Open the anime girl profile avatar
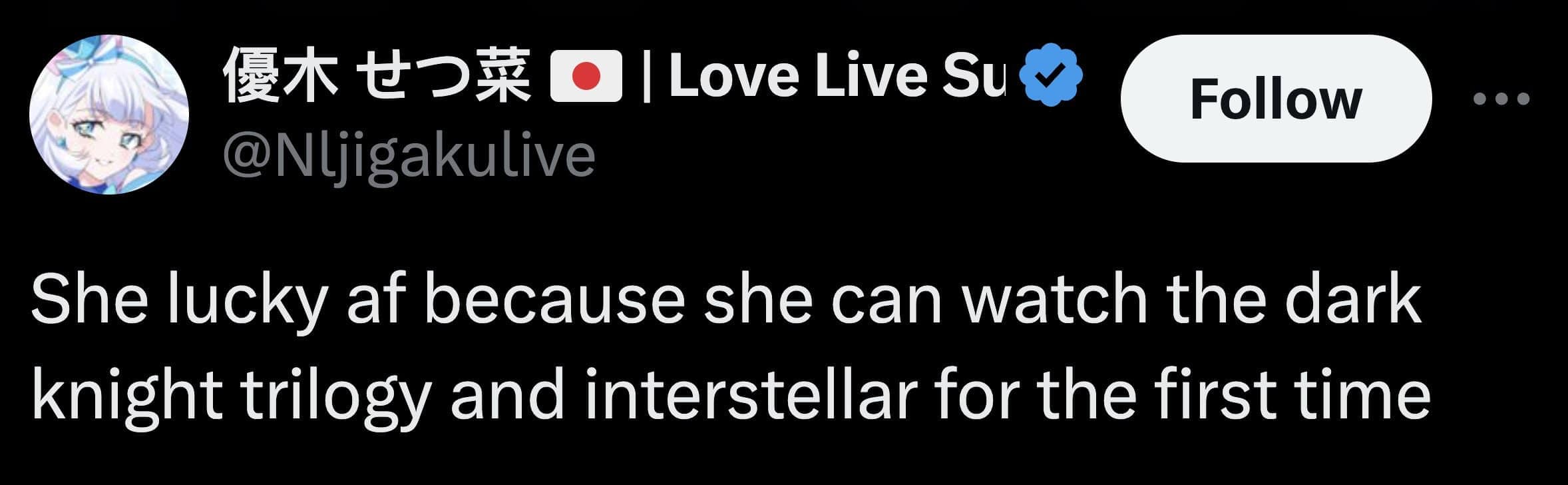Image resolution: width=1568 pixels, height=485 pixels. (x=109, y=114)
